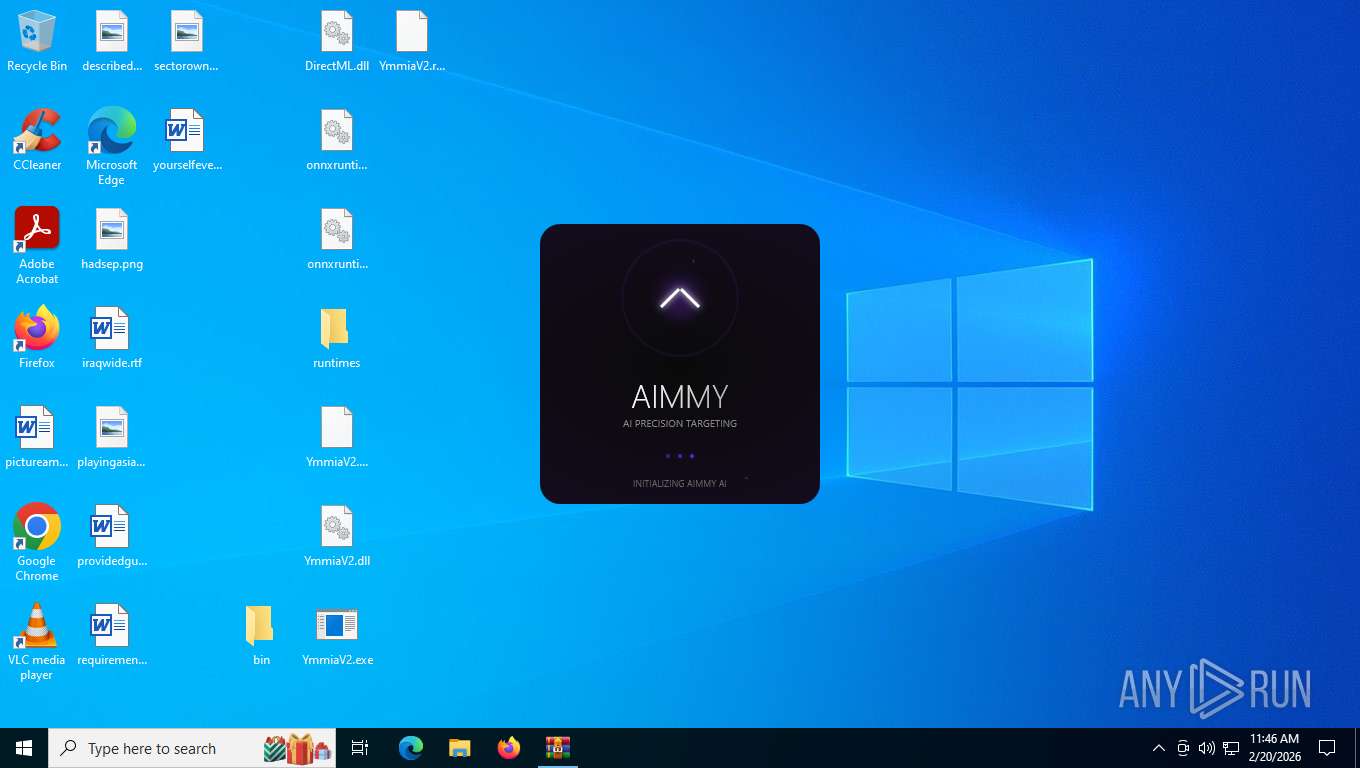
Task: Select the YmmiaV2.... blank file above YmmiaV2.dll
Action: click(337, 437)
